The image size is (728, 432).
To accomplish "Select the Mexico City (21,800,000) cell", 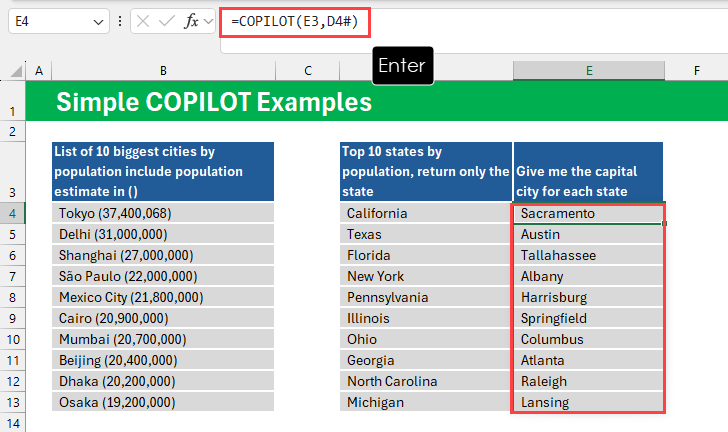I will coord(163,297).
